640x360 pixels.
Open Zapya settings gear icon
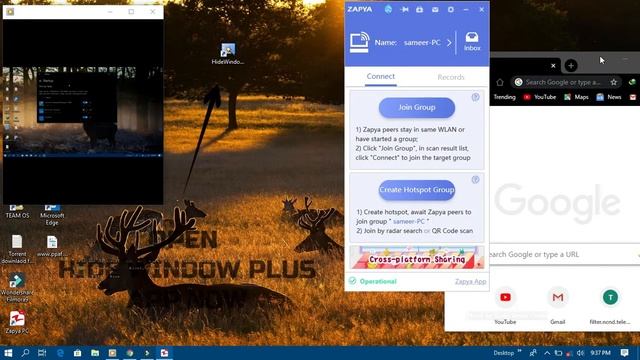click(451, 9)
